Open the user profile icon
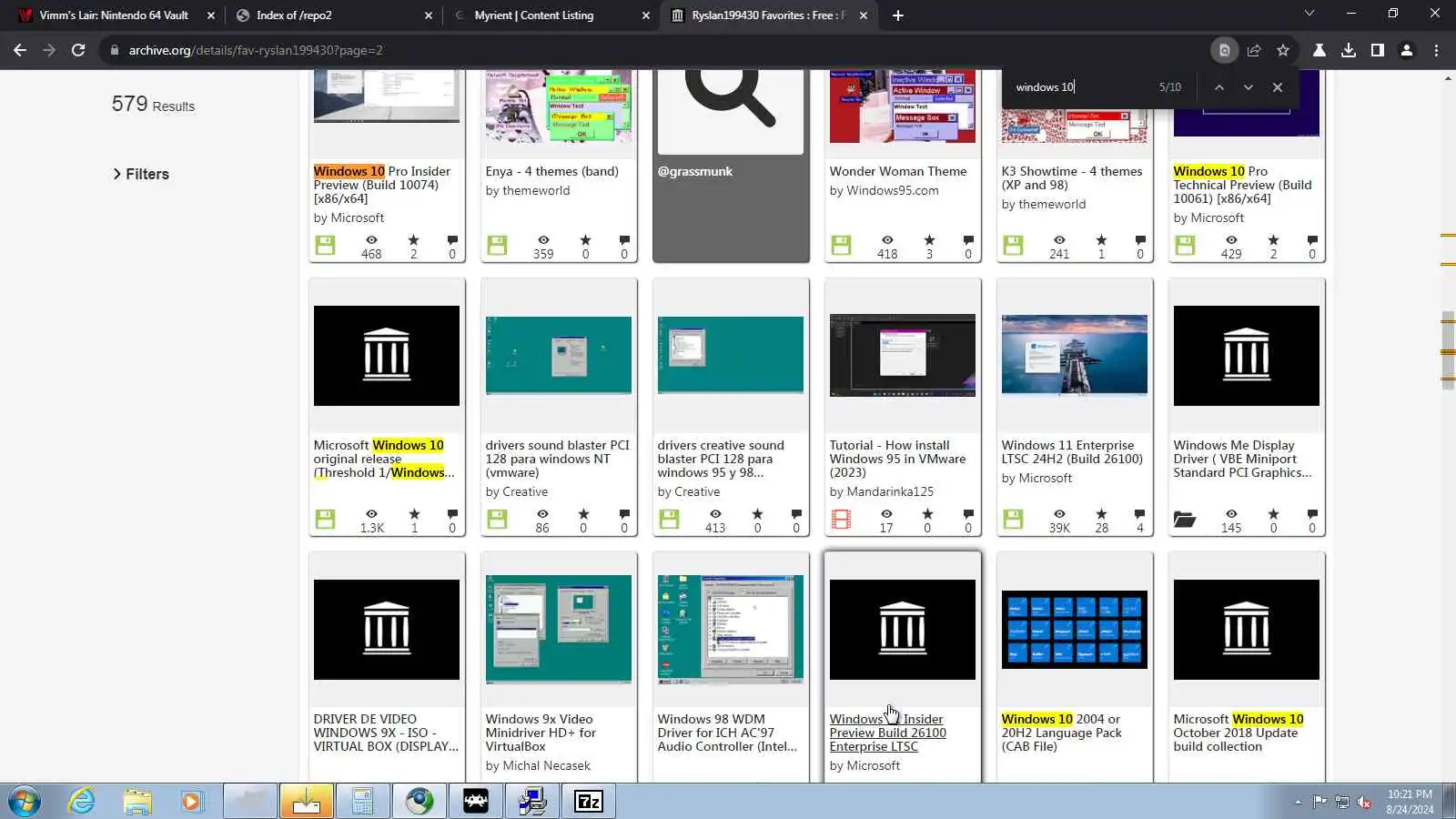The image size is (1456, 819). coord(1407,50)
